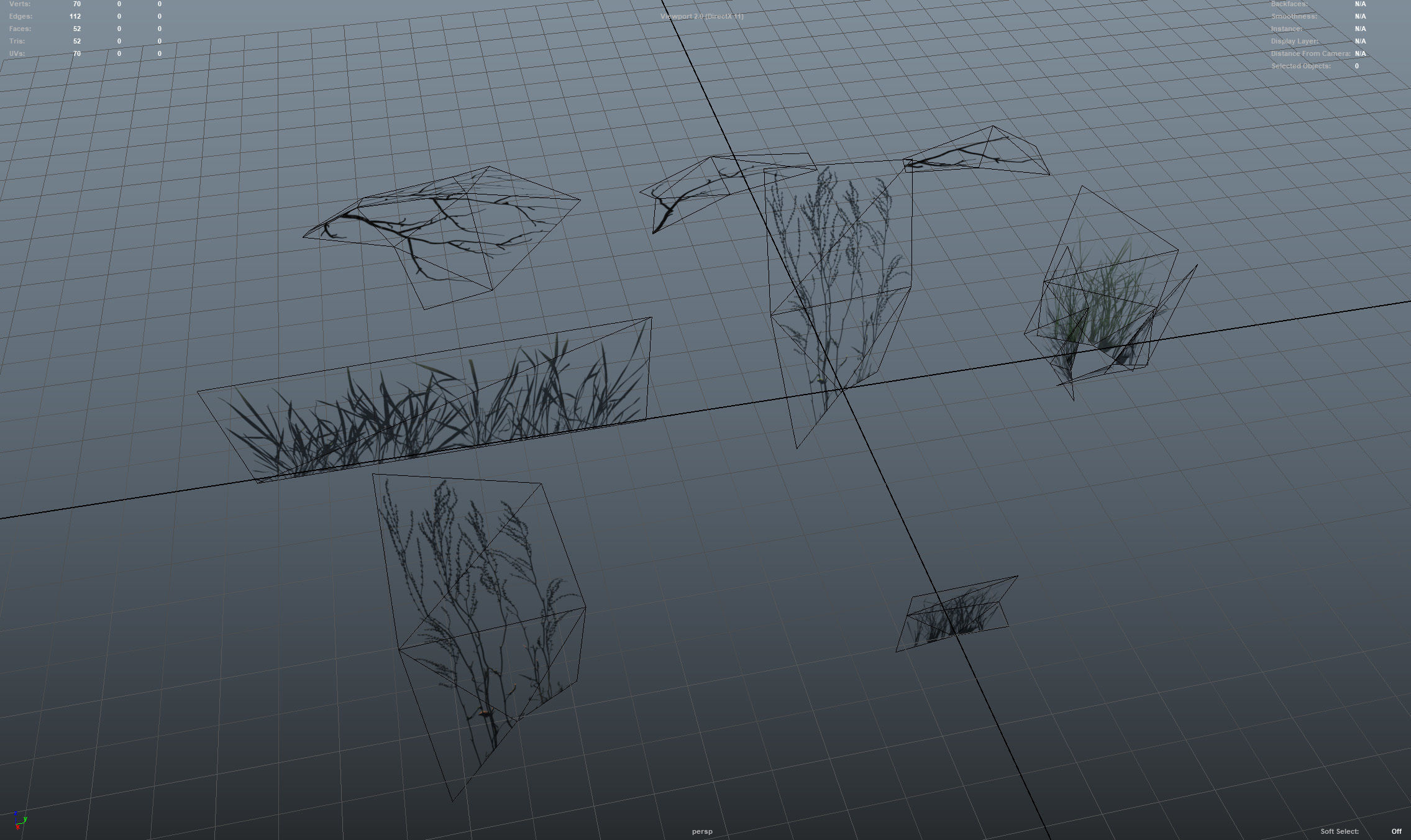Click the Faces count value 52
The image size is (1411, 840).
77,29
